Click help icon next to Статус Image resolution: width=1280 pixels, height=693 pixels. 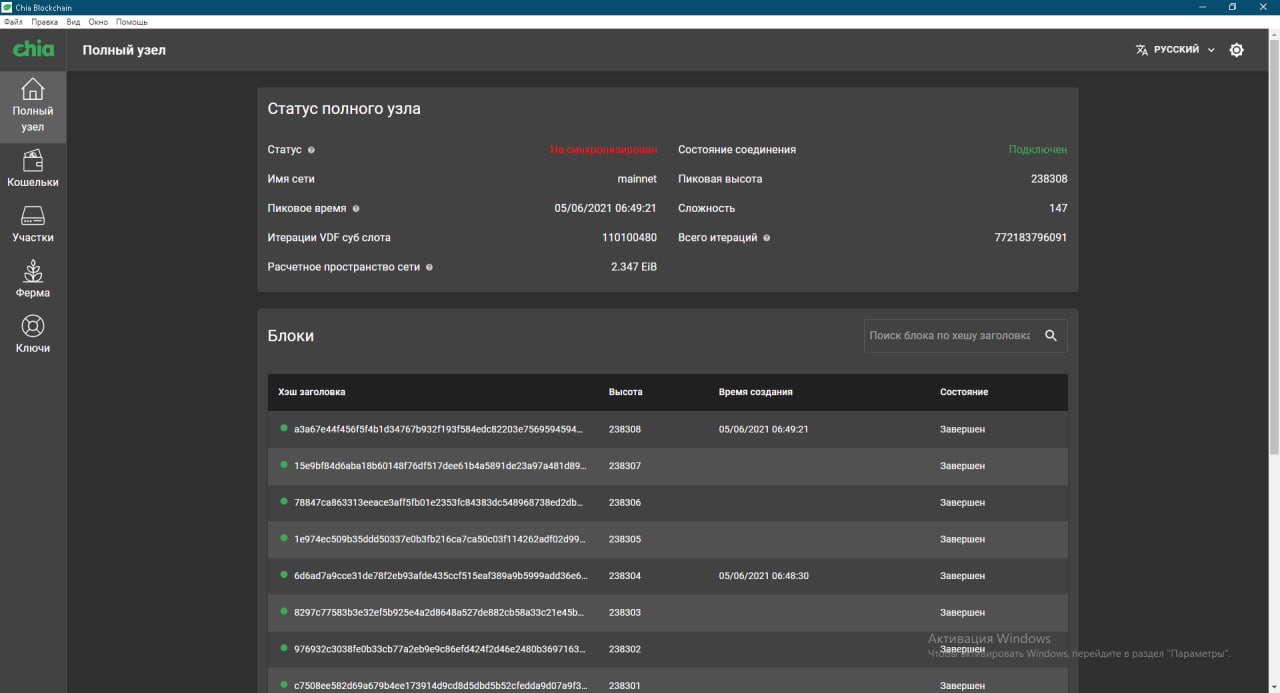(311, 150)
